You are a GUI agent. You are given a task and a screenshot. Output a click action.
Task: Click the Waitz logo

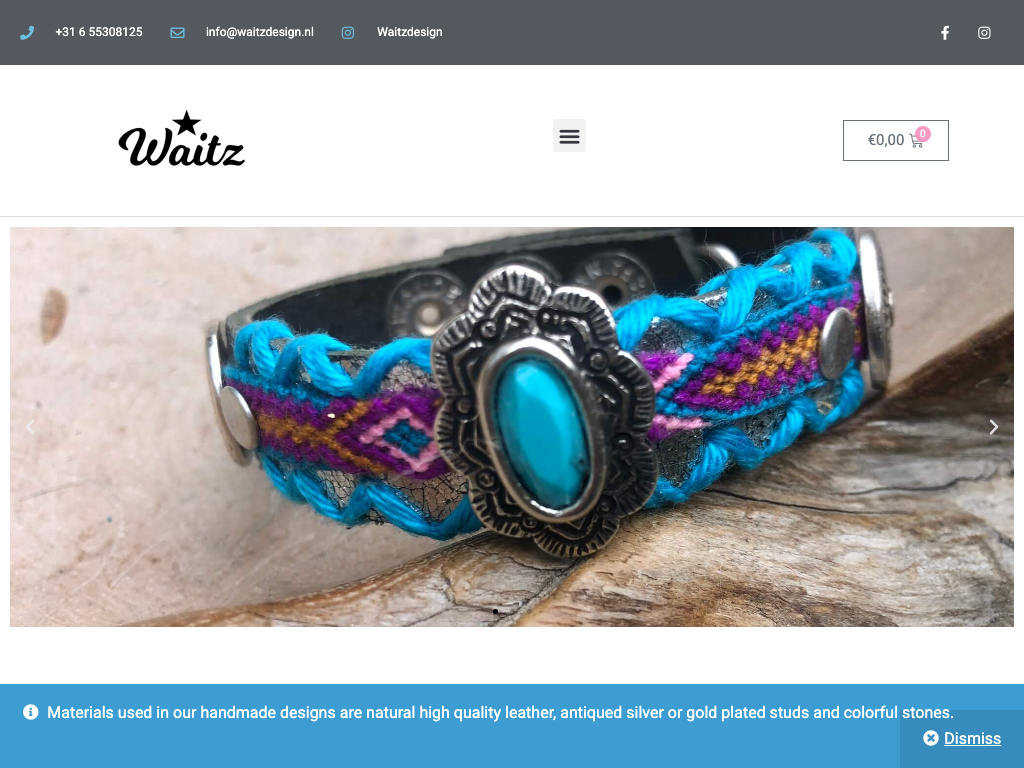click(x=182, y=138)
